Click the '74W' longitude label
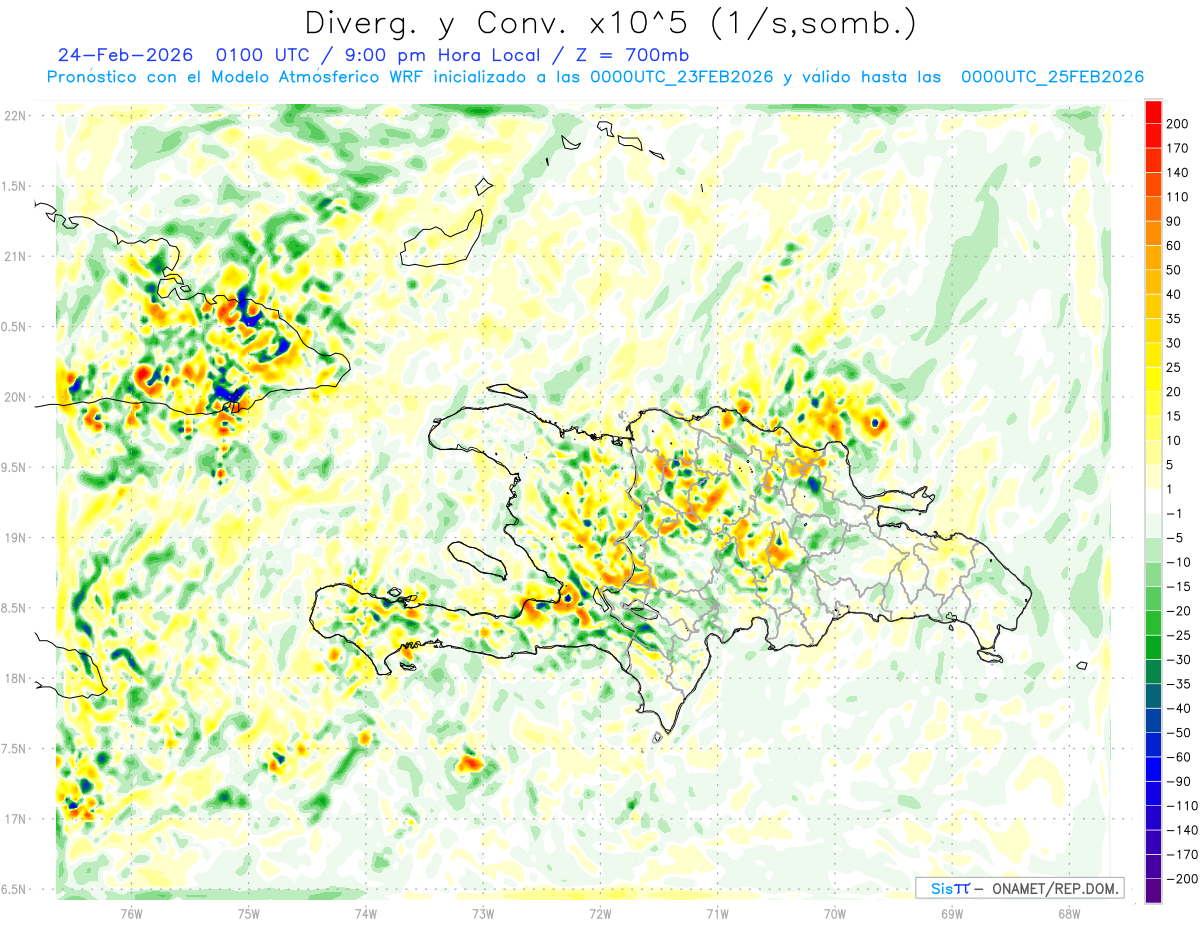Viewport: 1200px width, 927px height. point(366,913)
